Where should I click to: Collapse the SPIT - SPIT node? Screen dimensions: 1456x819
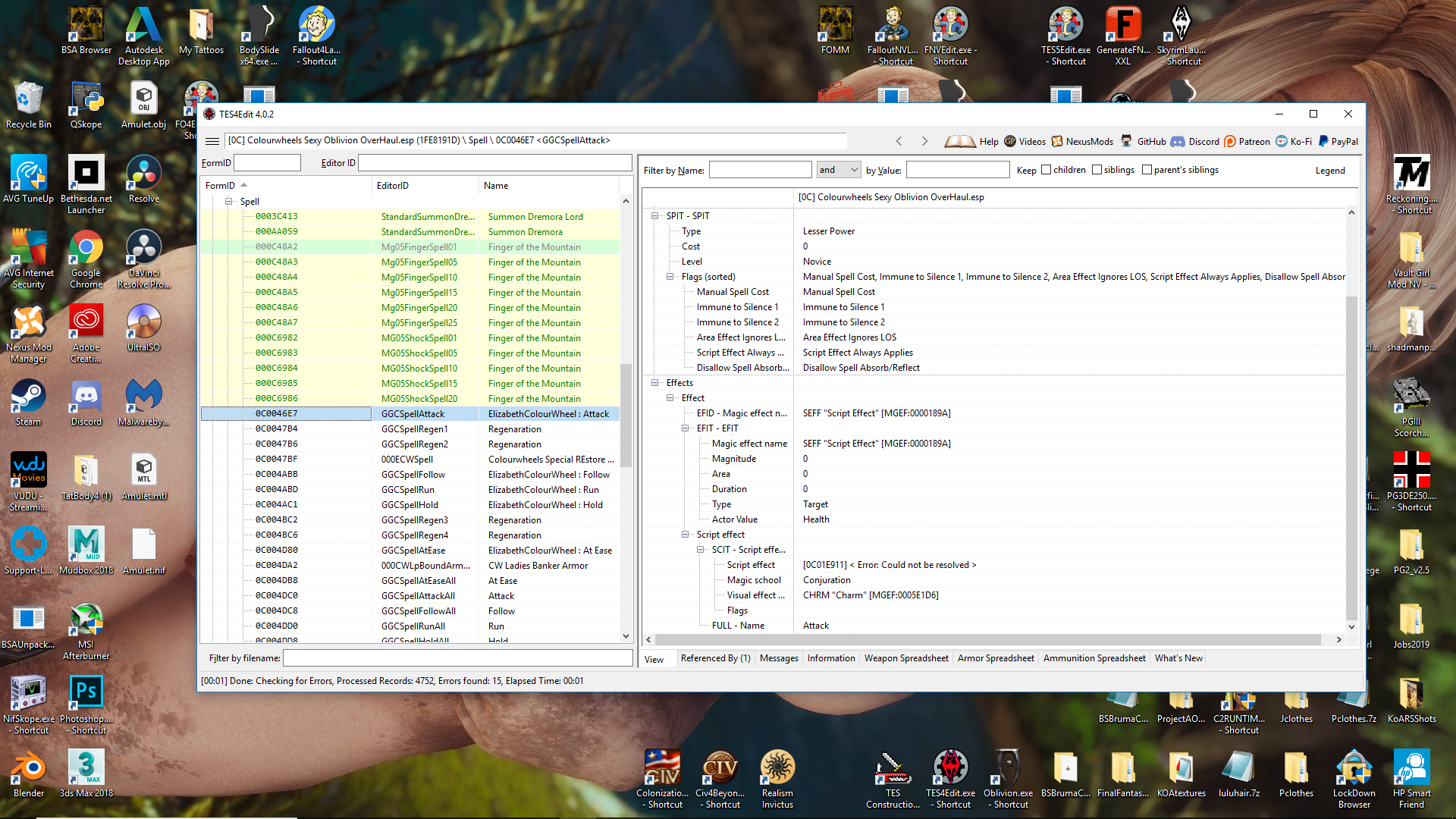click(x=655, y=216)
